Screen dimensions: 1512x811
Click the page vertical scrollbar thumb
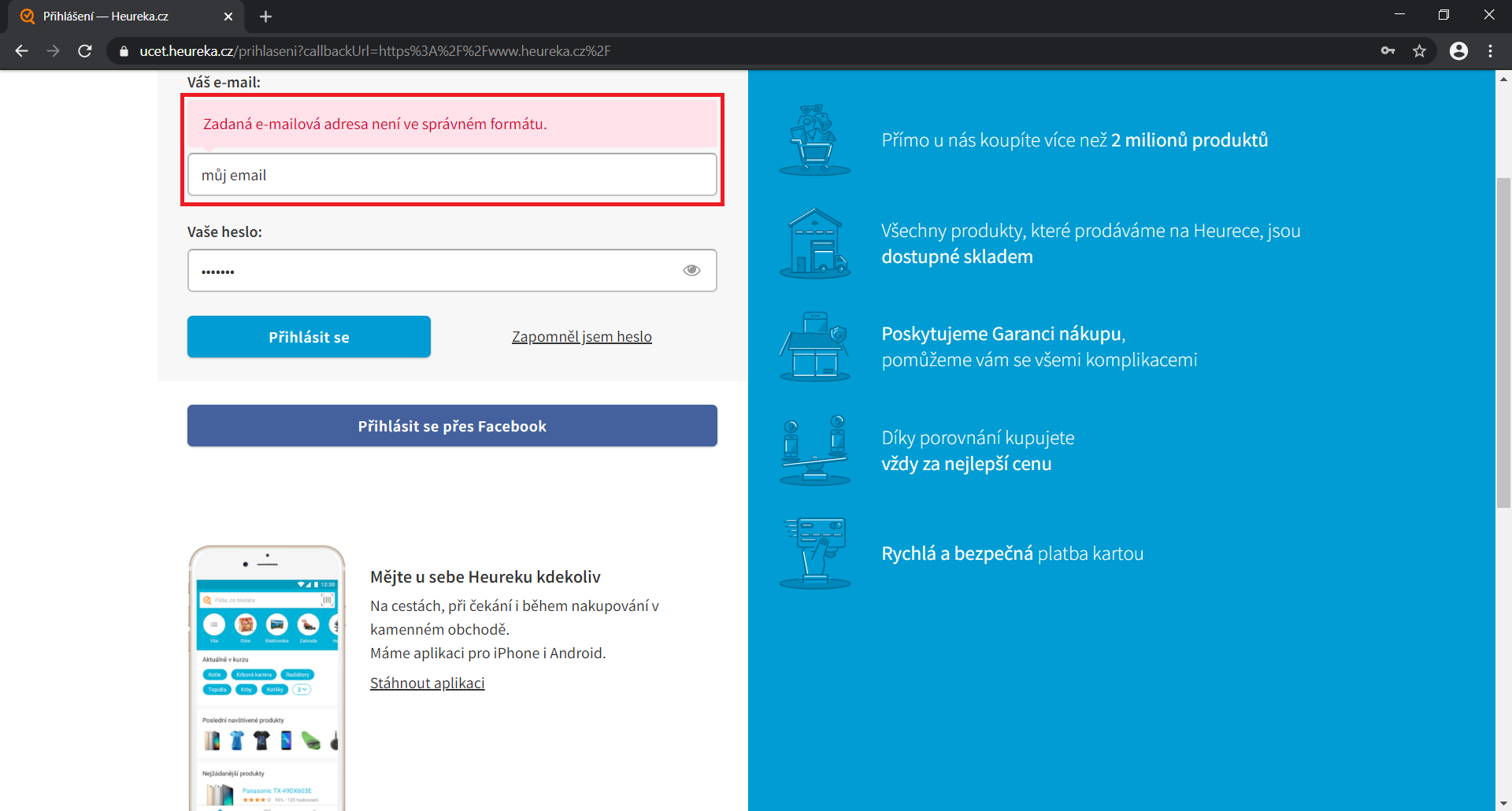[1503, 343]
